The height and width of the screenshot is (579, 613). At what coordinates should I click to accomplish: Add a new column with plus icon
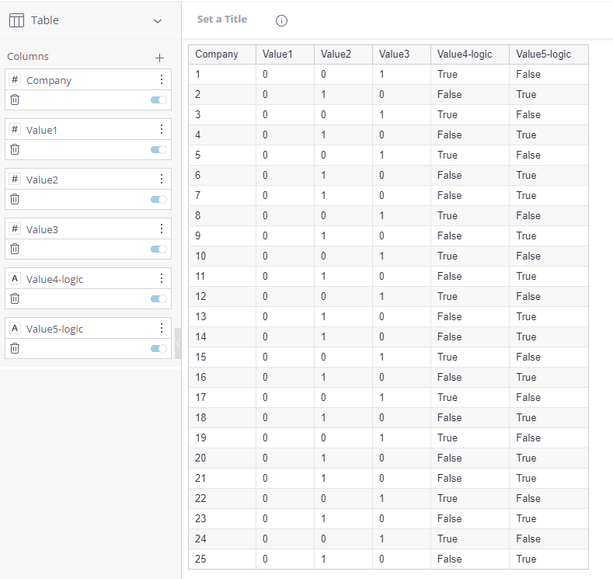(x=159, y=58)
